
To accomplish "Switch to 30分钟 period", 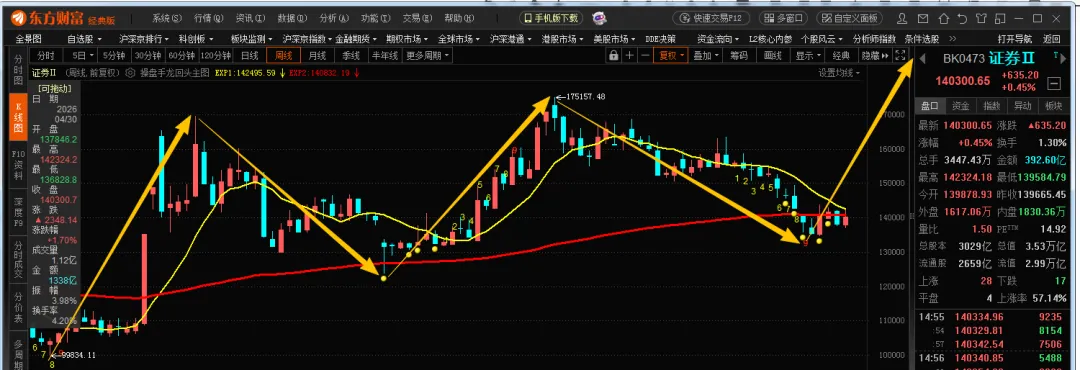I will (x=147, y=56).
